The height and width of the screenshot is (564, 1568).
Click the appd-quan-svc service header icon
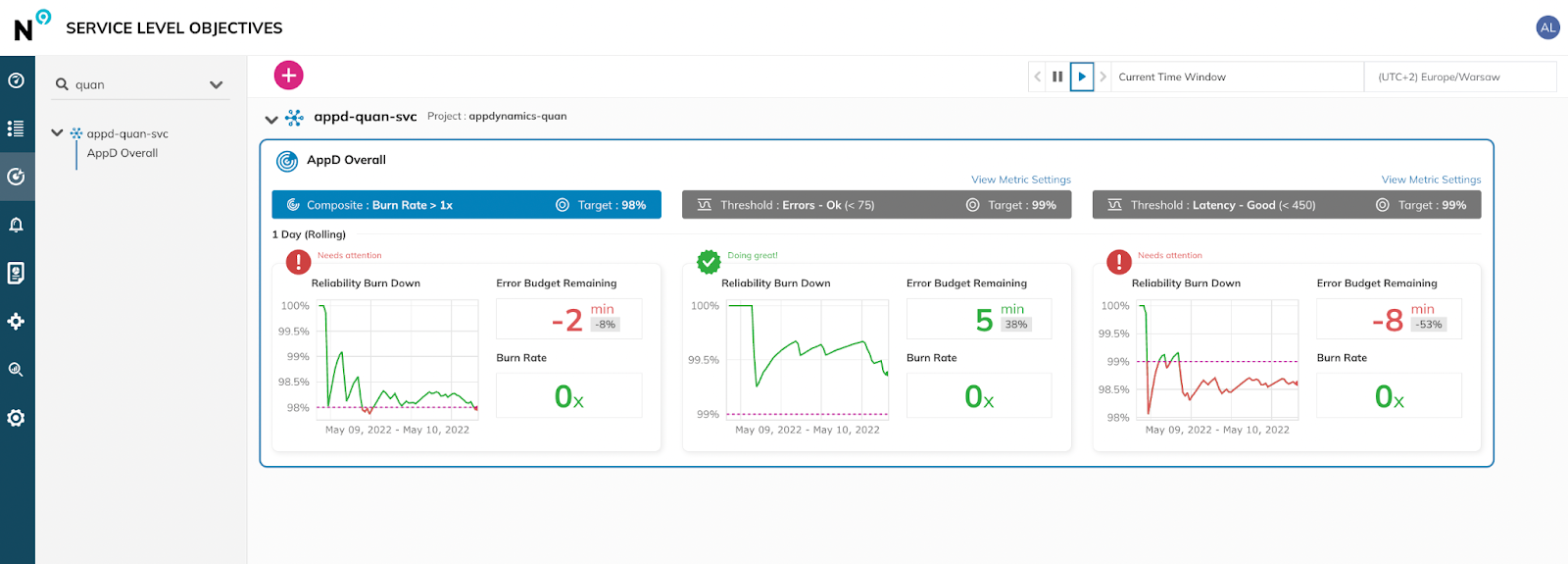tap(294, 118)
